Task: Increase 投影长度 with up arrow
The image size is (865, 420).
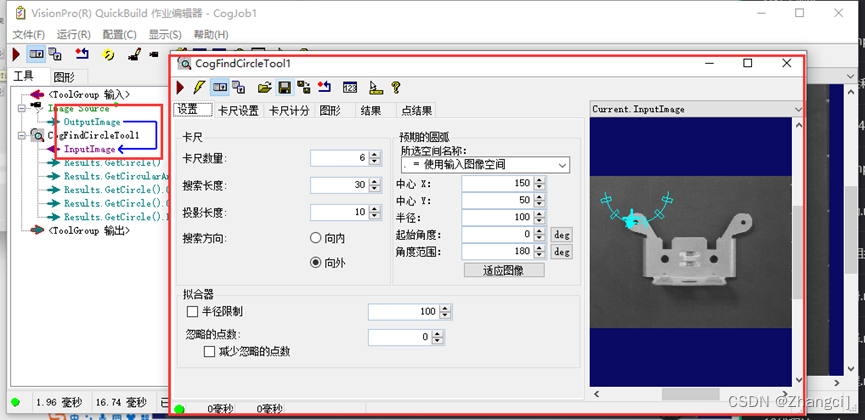Action: coord(375,209)
